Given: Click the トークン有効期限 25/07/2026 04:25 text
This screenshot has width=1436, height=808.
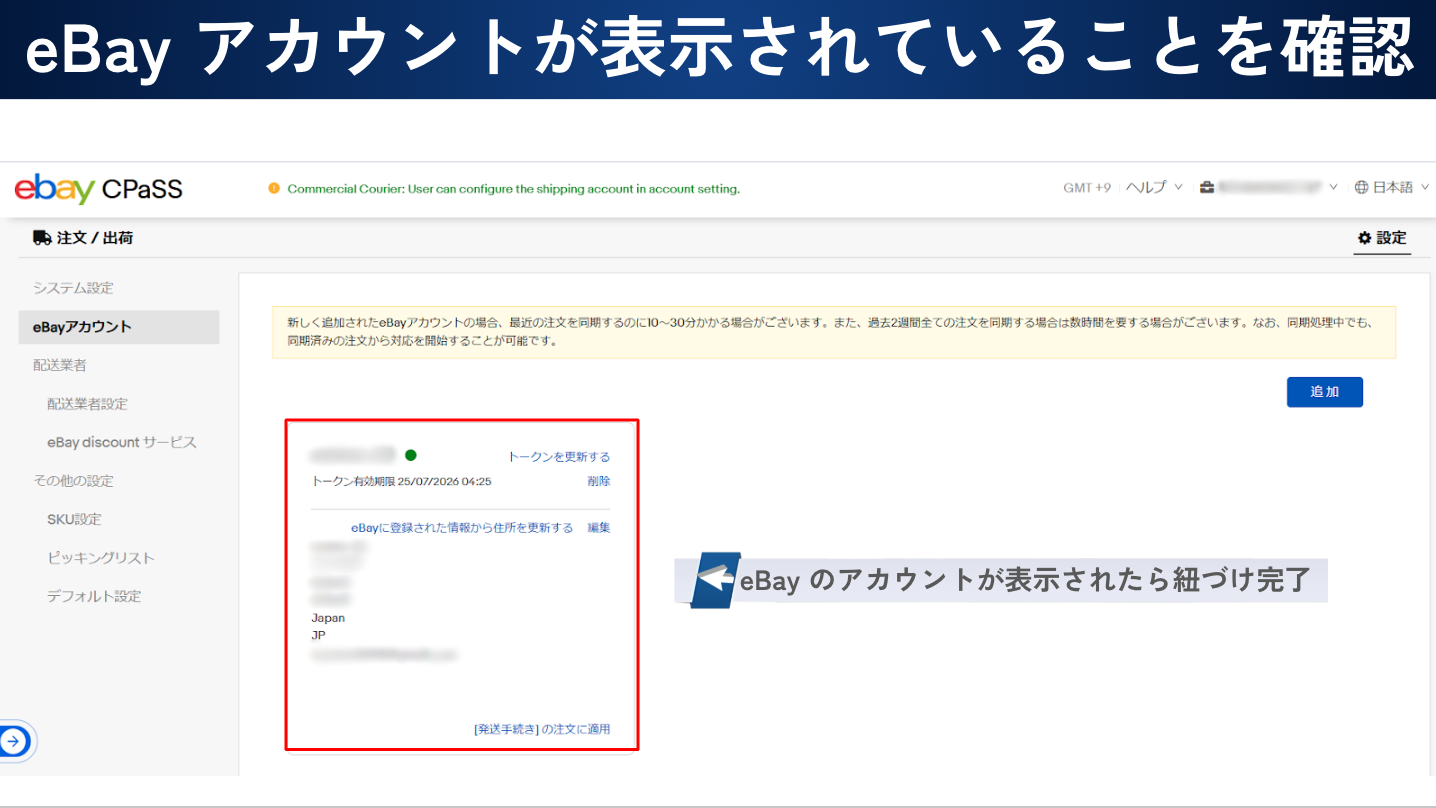Looking at the screenshot, I should click(x=402, y=481).
